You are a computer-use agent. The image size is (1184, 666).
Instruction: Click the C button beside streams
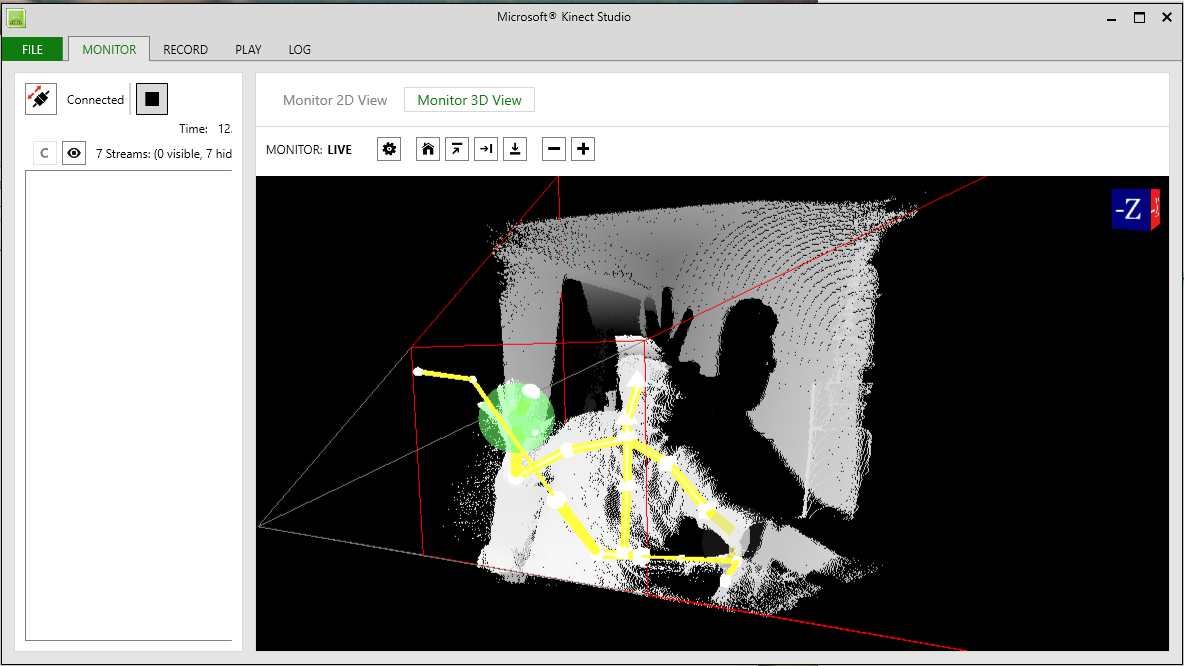45,153
